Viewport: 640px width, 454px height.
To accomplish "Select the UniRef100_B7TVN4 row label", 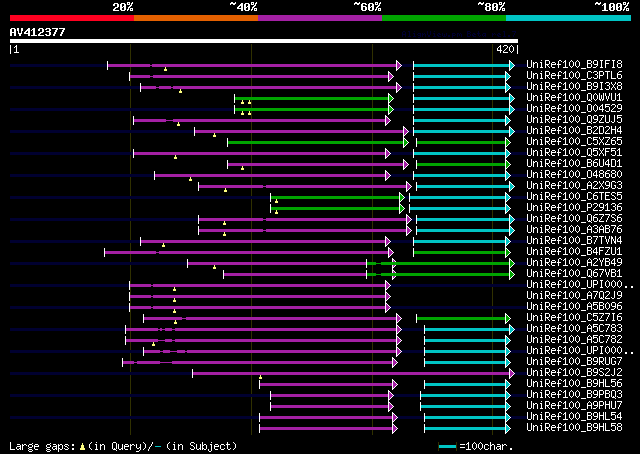I will (574, 241).
